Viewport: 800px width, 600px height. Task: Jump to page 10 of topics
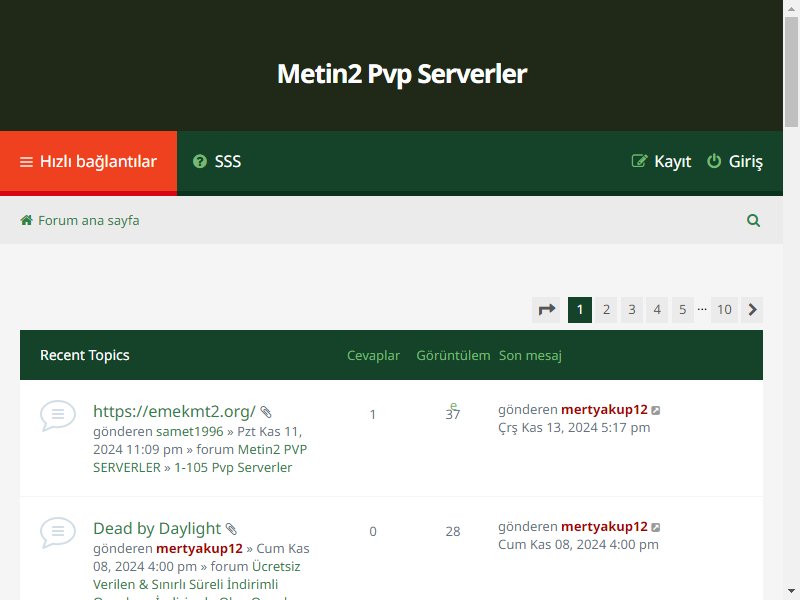pyautogui.click(x=724, y=310)
